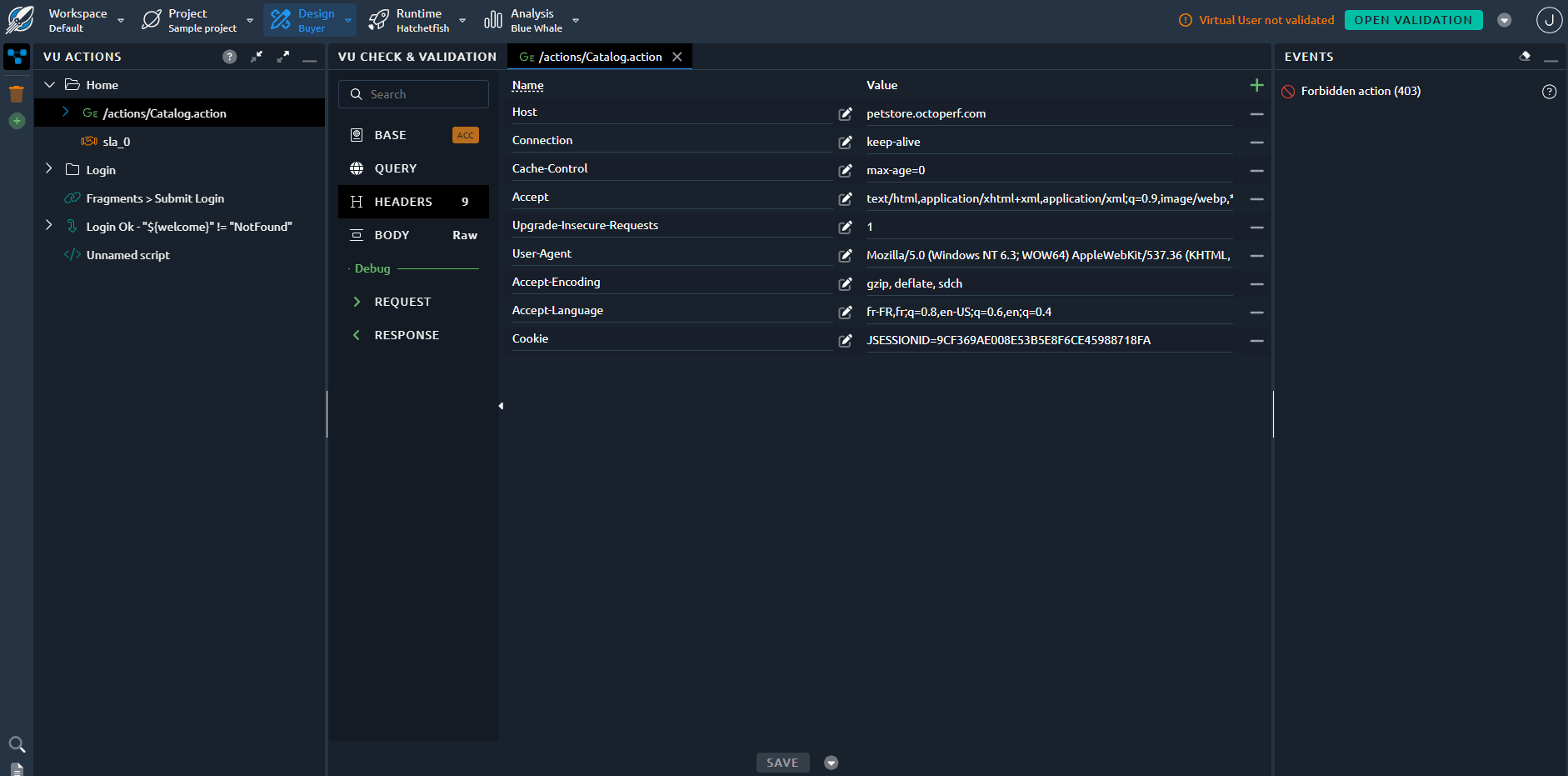Edit the Host header using its pencil icon
1568x776 pixels.
[846, 113]
